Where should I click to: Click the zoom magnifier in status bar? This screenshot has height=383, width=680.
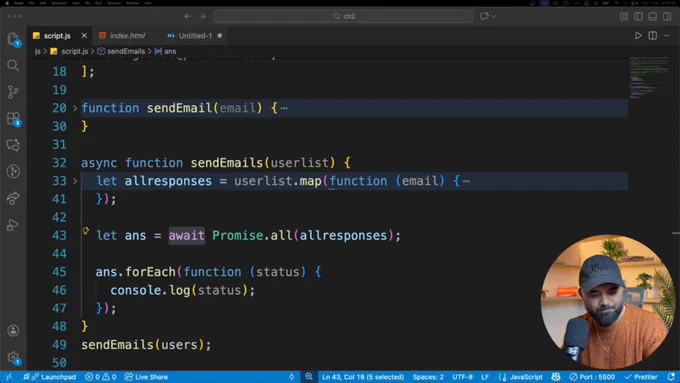point(309,376)
